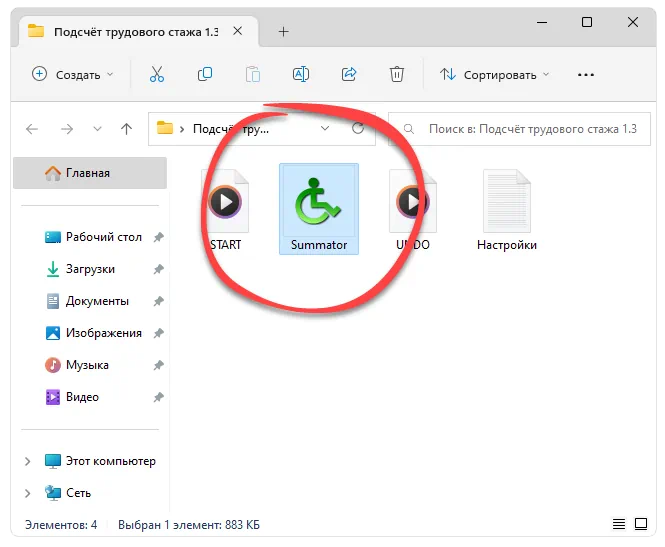Viewport: 665px width, 547px height.
Task: Unpin Документы using its pin icon
Action: [x=158, y=301]
